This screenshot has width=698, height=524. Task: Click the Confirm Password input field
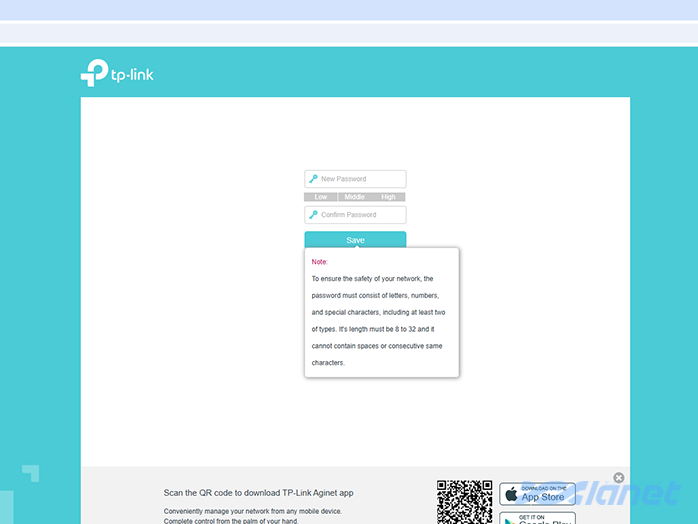[x=360, y=215]
